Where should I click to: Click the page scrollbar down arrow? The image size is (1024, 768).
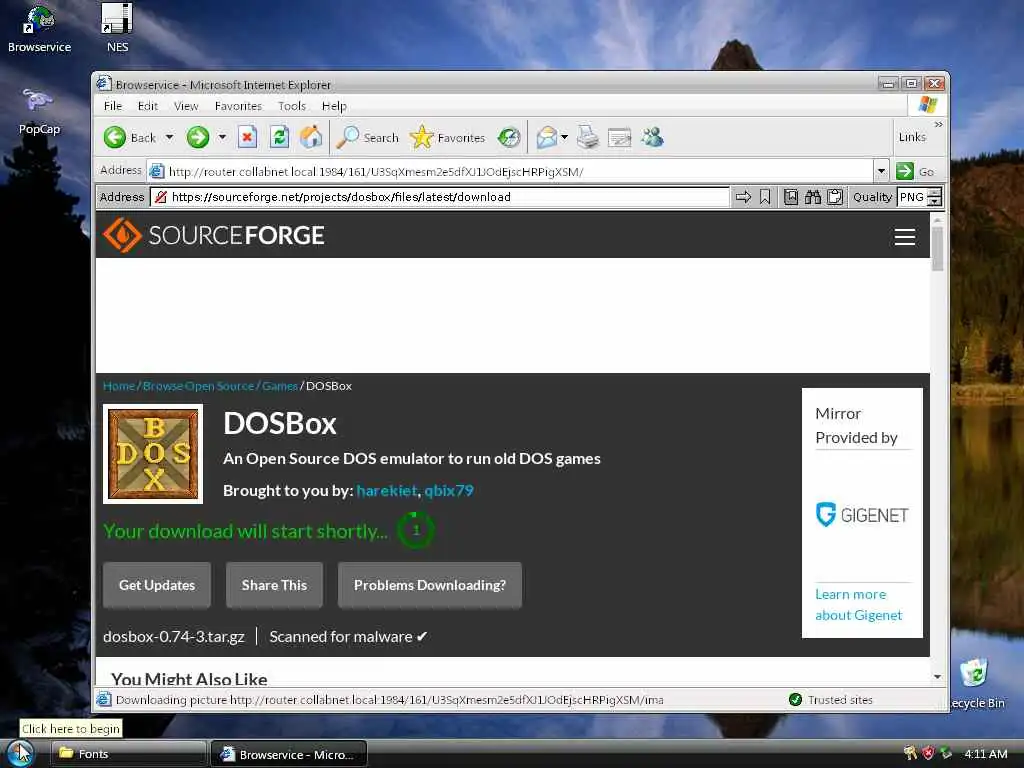coord(938,677)
